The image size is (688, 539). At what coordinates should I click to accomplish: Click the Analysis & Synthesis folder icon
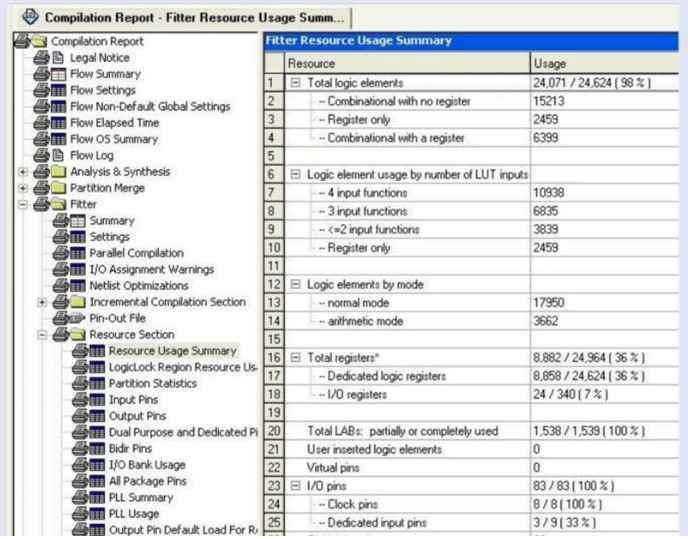click(x=58, y=172)
